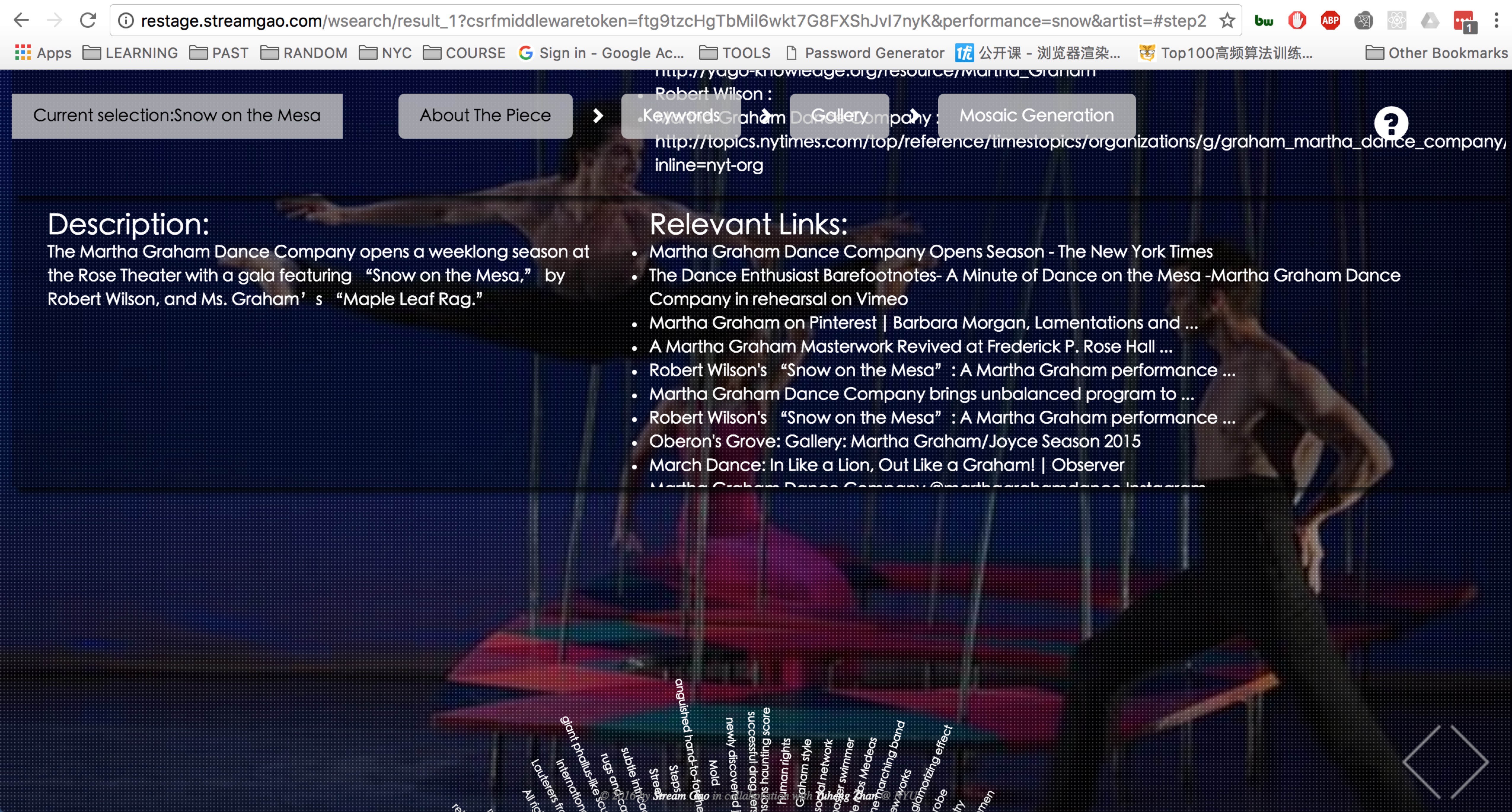
Task: Open 'The Dance Enthusiast Barefootnotes' link
Action: (1024, 287)
